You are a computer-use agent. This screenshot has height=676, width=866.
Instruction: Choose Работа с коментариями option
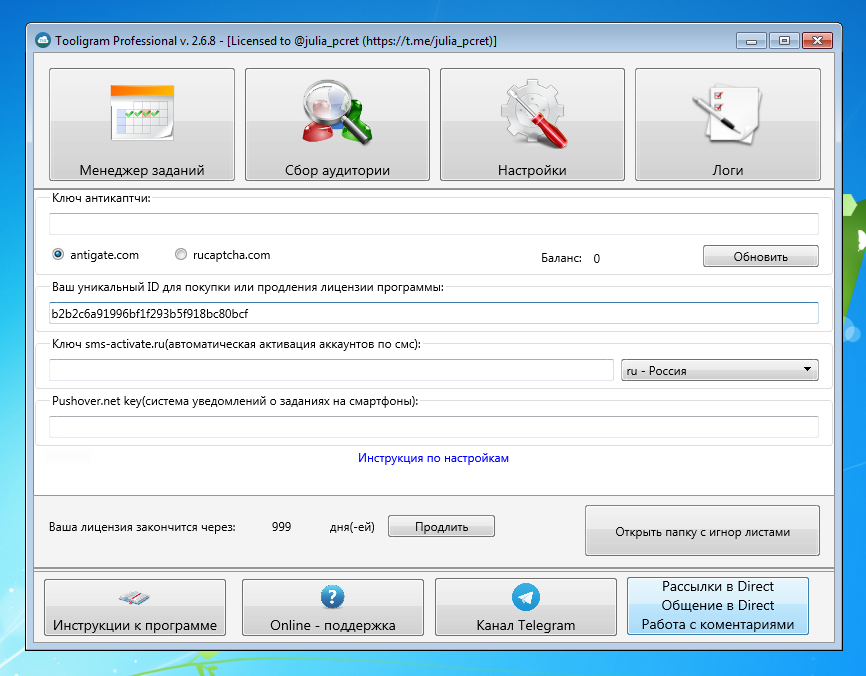[717, 622]
